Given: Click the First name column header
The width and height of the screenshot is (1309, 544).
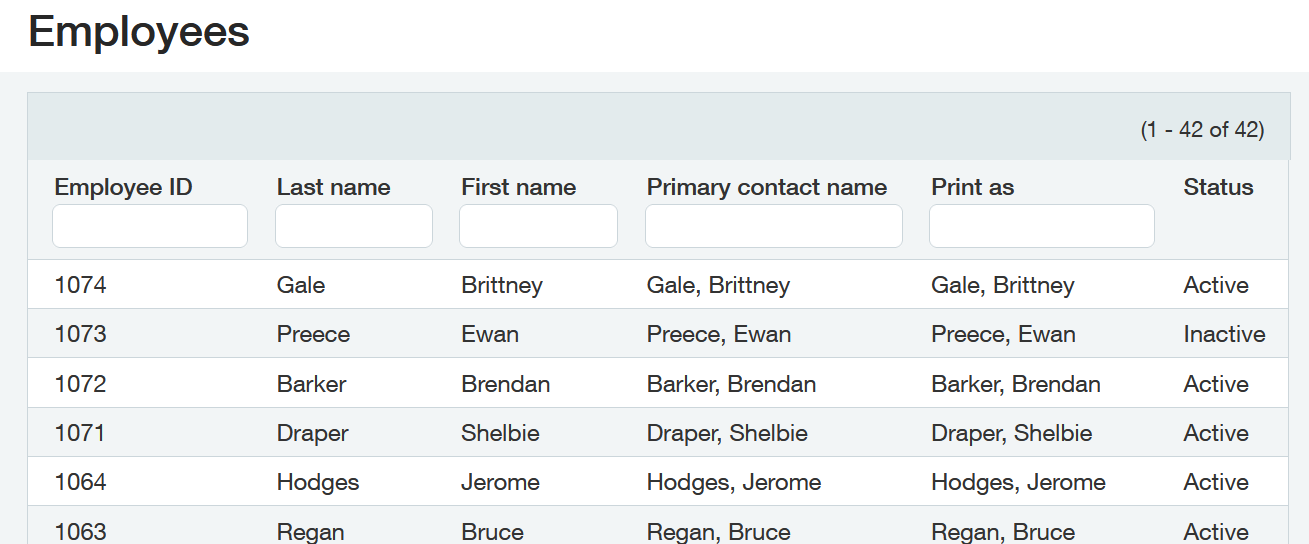Looking at the screenshot, I should (518, 187).
